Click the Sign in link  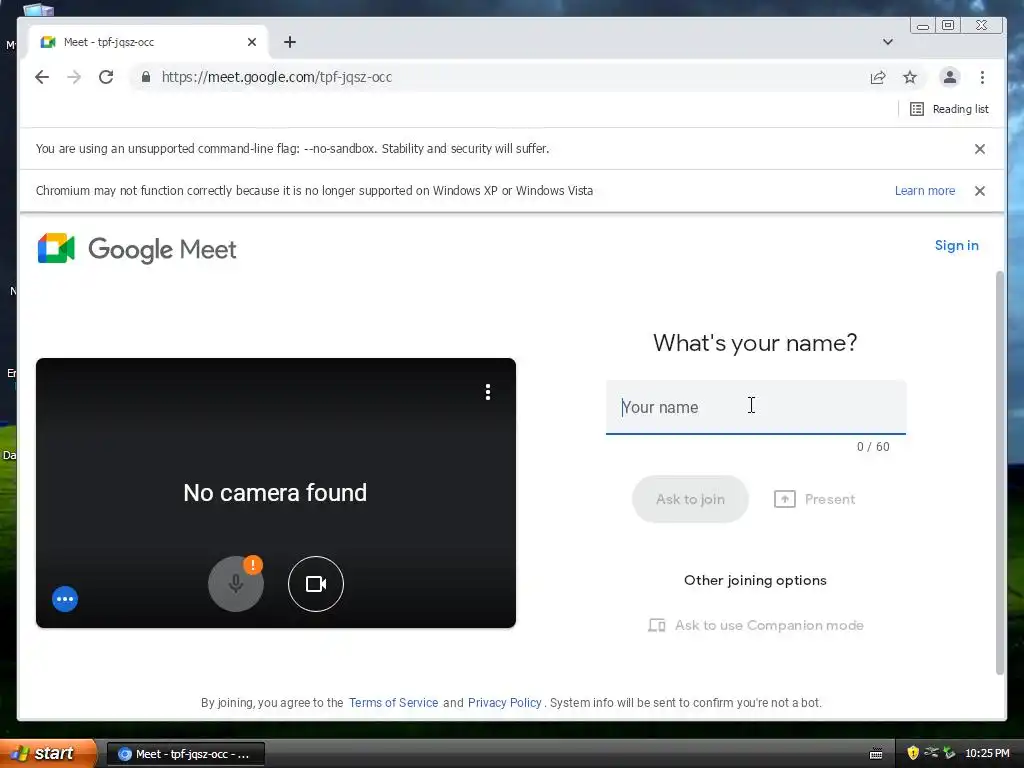pyautogui.click(x=957, y=246)
